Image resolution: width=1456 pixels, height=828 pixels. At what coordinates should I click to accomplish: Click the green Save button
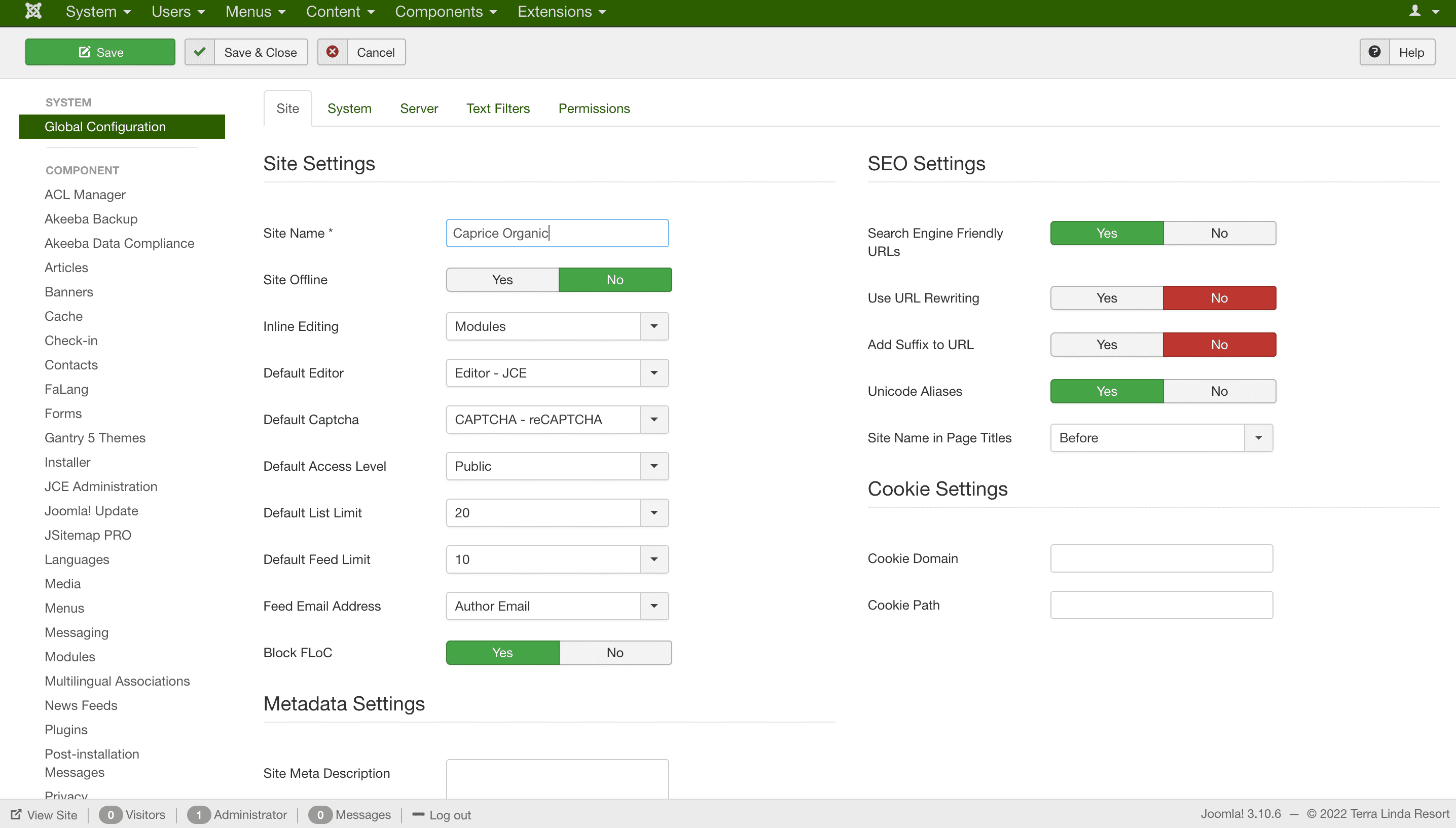[x=100, y=52]
